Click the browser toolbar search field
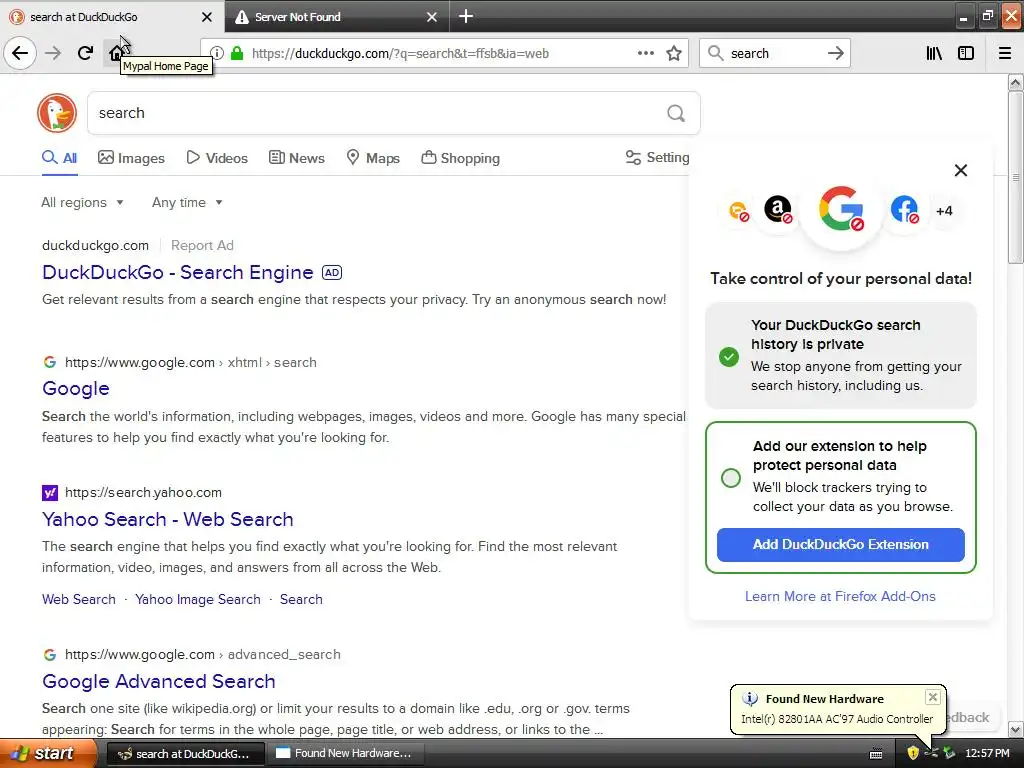This screenshot has width=1024, height=768. 774,53
